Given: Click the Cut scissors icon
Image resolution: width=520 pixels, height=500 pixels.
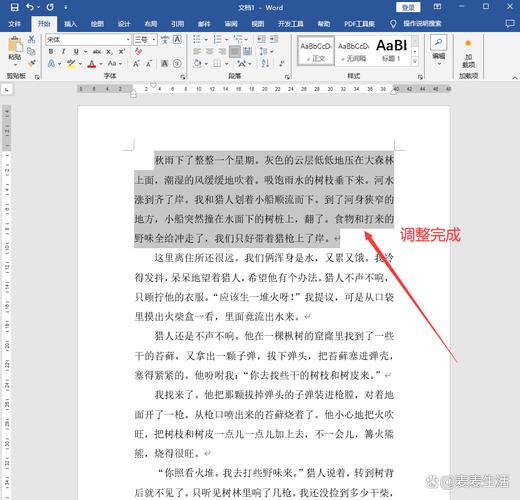Looking at the screenshot, I should pos(31,40).
